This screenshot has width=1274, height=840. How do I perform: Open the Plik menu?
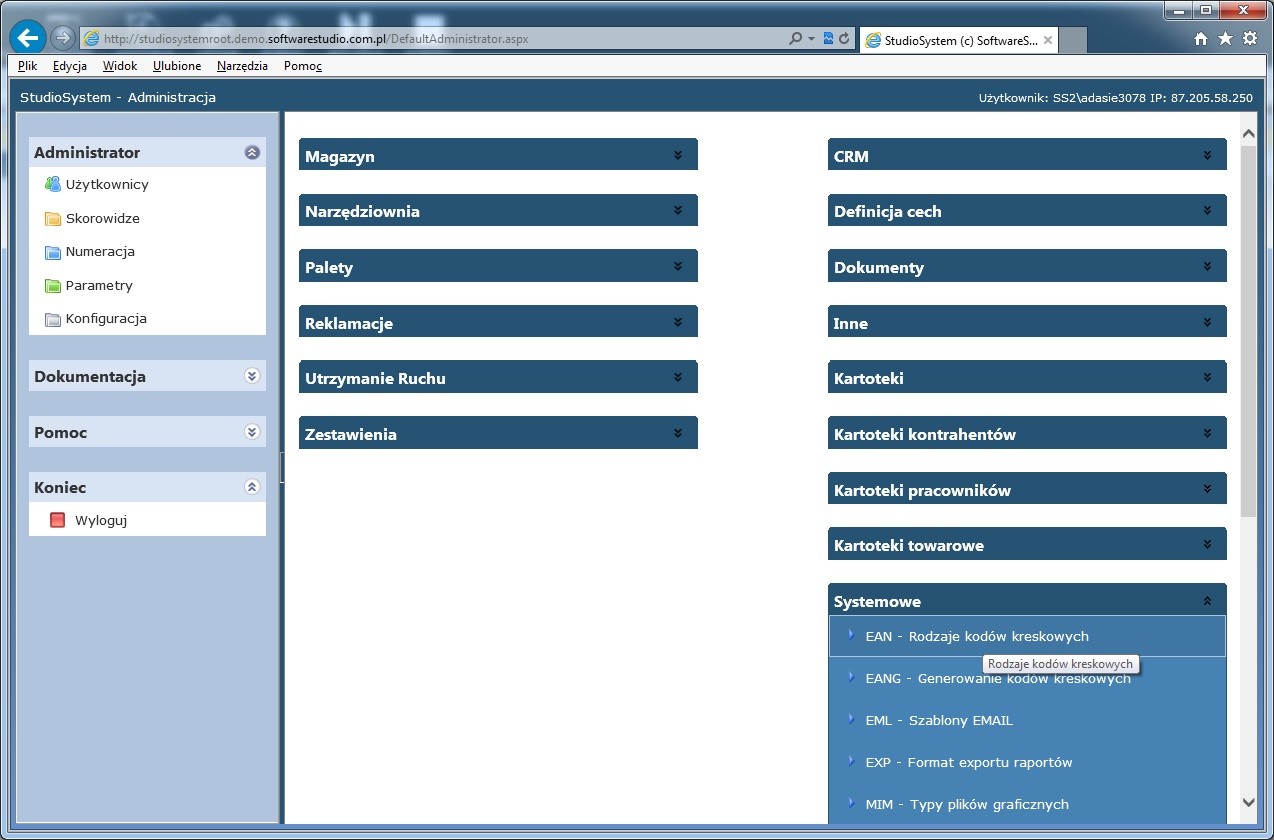pos(27,66)
